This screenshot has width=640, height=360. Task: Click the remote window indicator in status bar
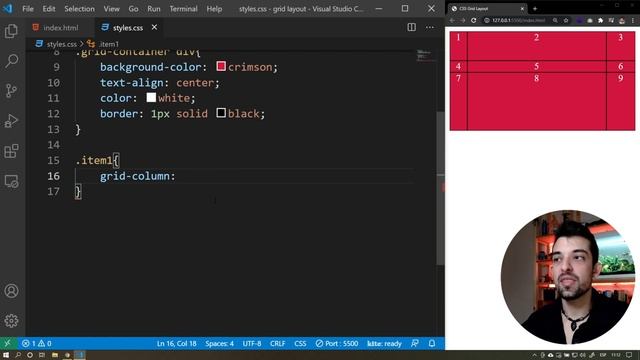7,343
